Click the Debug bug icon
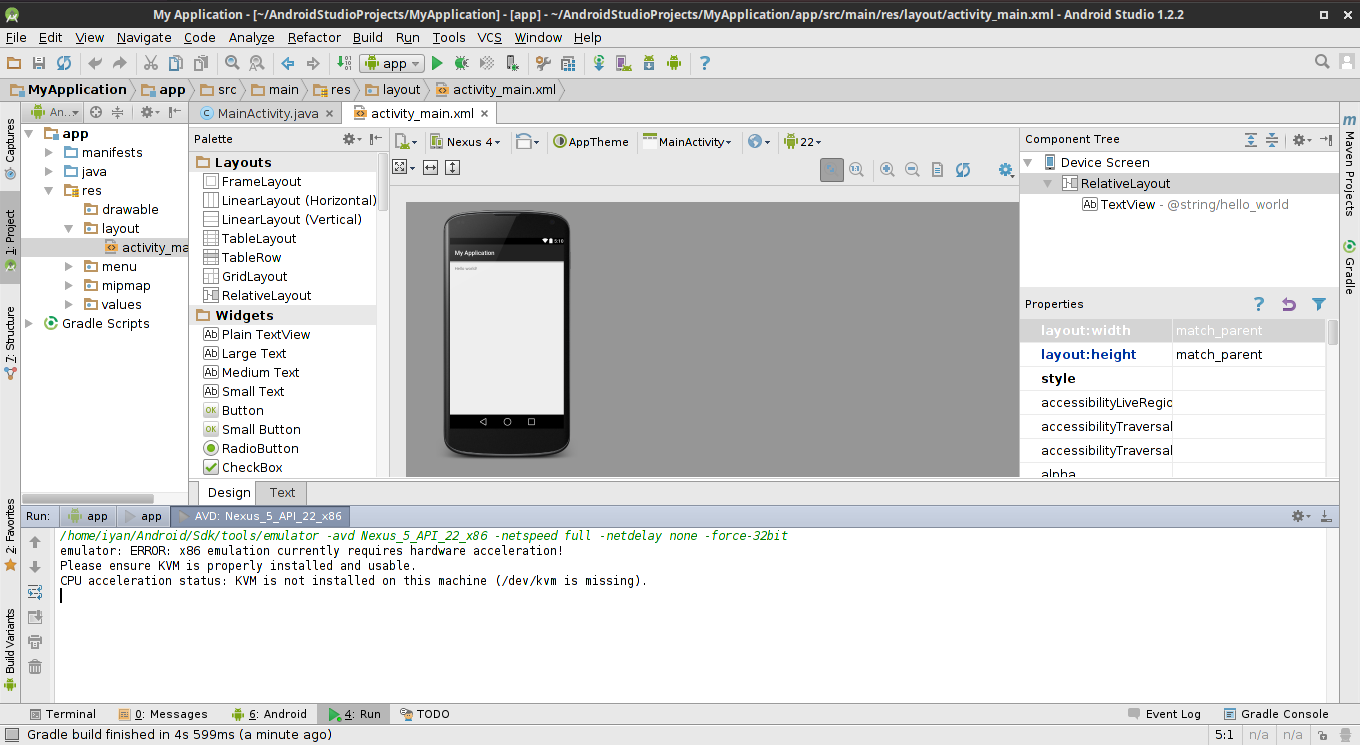This screenshot has height=745, width=1360. pyautogui.click(x=462, y=63)
